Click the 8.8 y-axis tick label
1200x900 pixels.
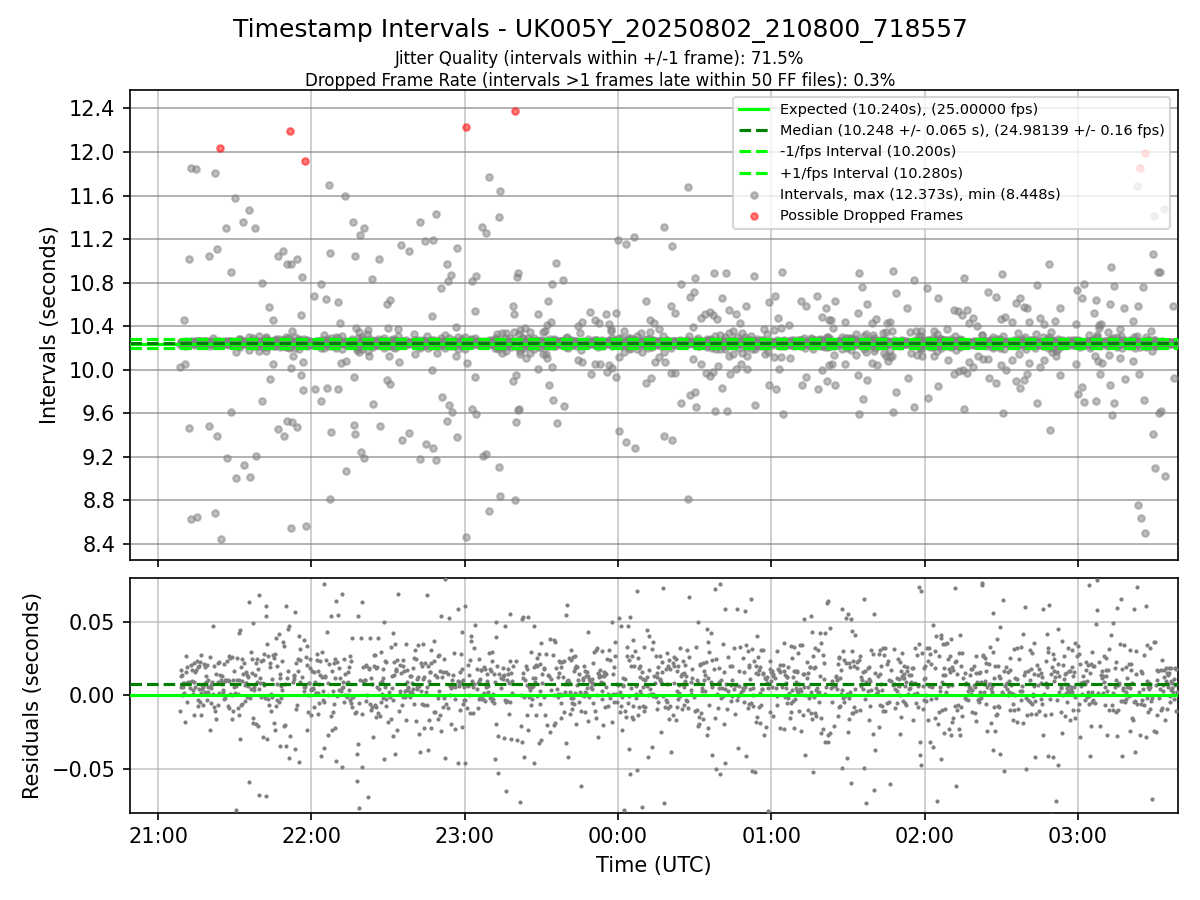[x=98, y=500]
